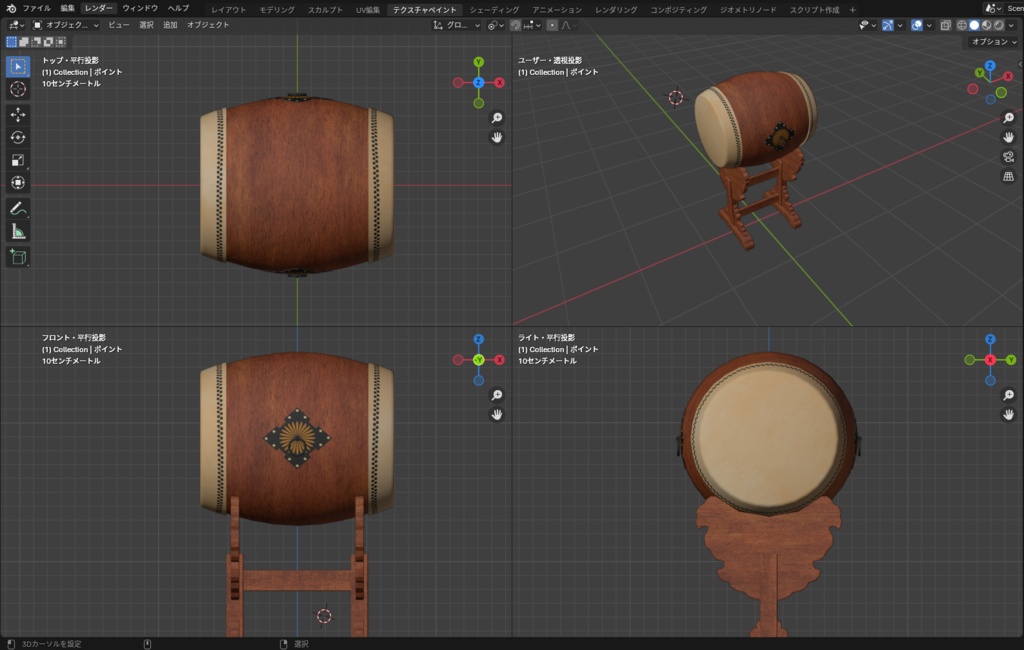Select the Select Box tool
The height and width of the screenshot is (650, 1024).
(x=18, y=66)
